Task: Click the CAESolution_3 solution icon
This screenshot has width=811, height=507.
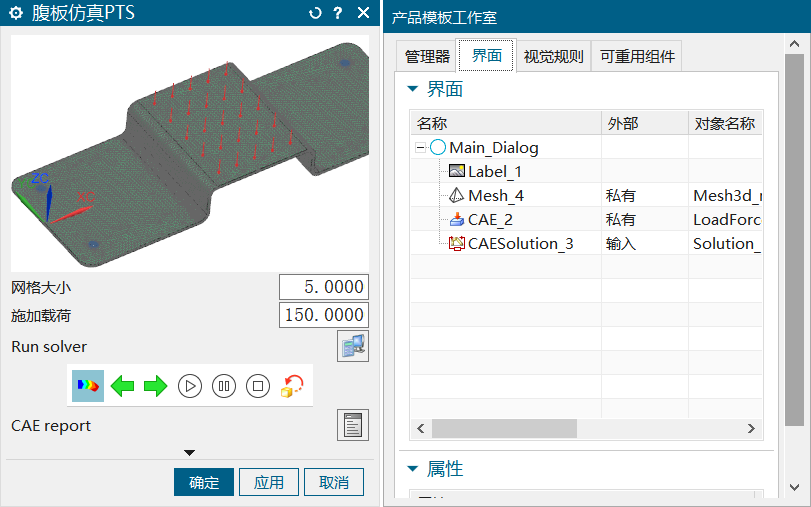Action: tap(457, 243)
